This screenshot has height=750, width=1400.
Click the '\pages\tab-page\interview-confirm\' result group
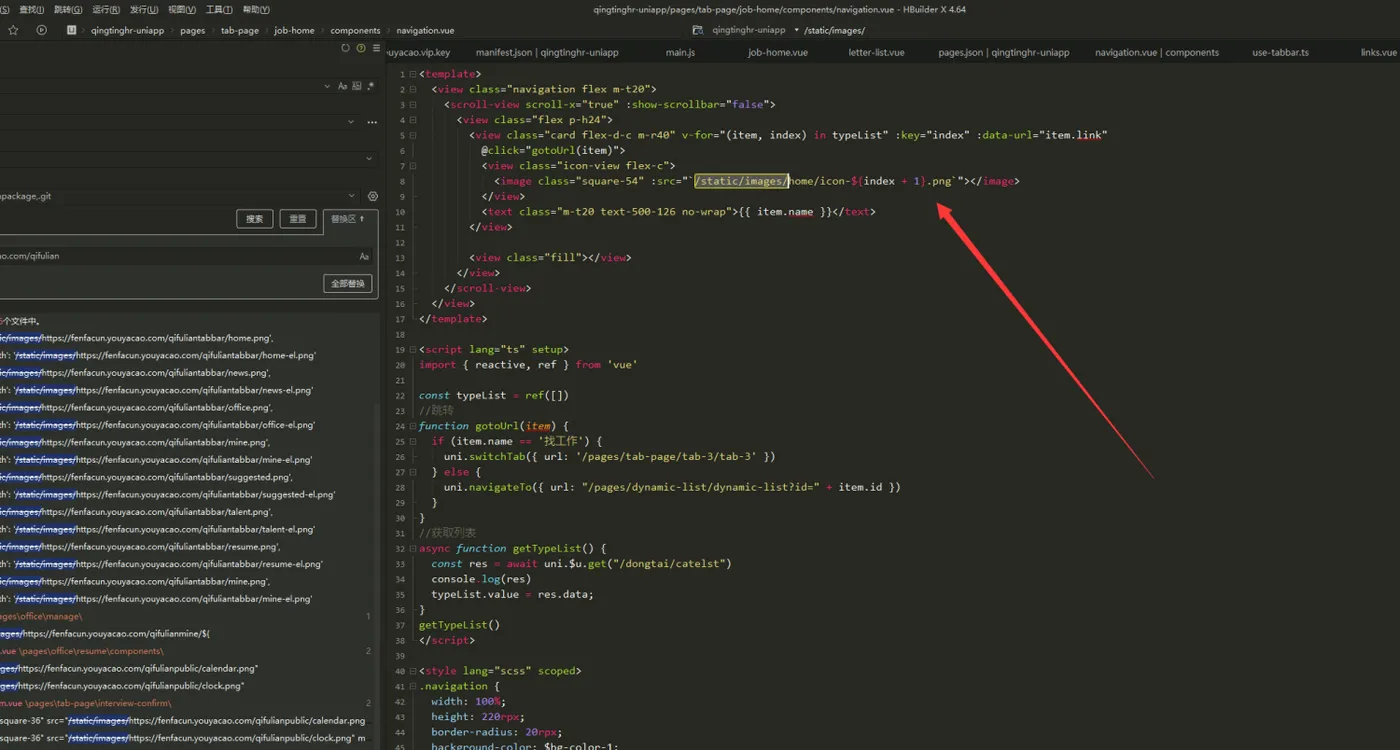(86, 703)
